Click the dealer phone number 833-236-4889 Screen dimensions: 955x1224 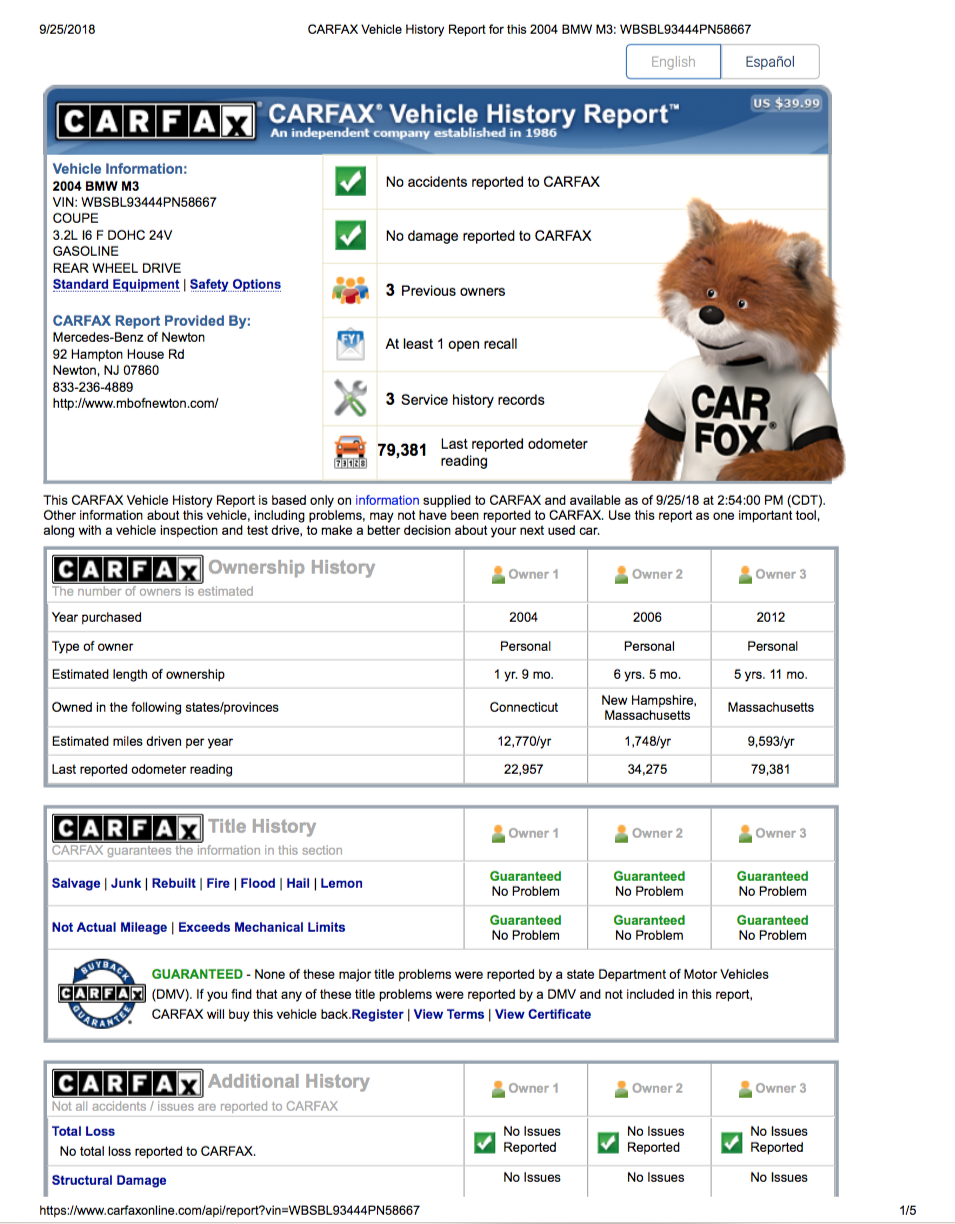click(x=93, y=387)
